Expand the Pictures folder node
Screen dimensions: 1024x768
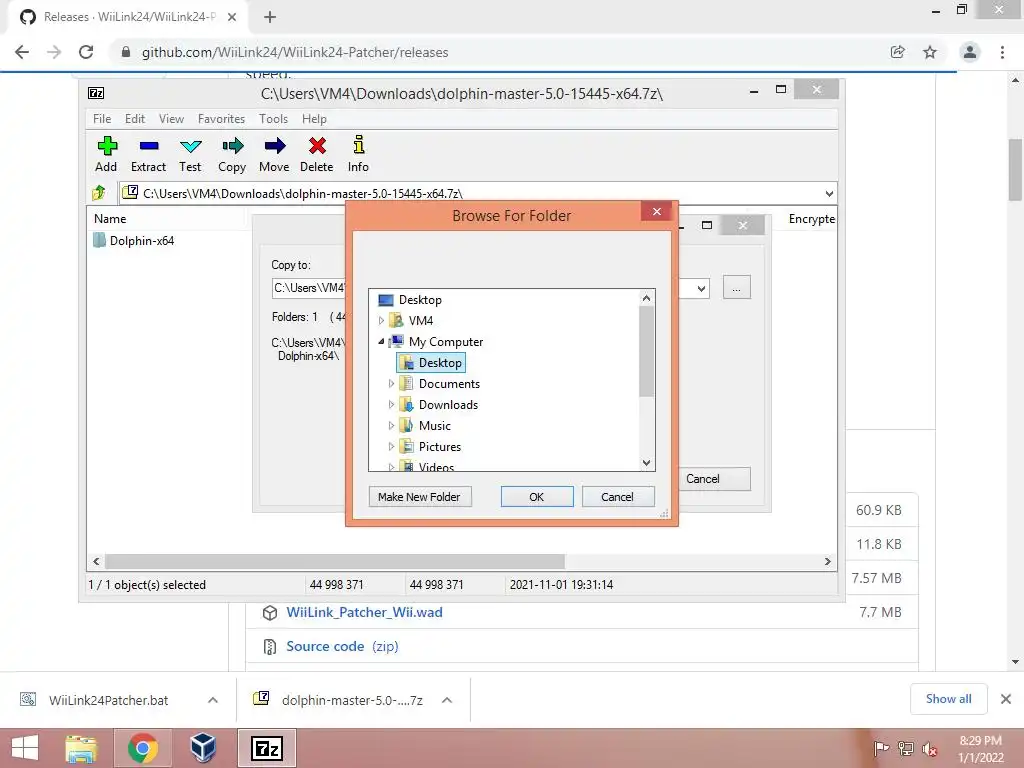391,447
